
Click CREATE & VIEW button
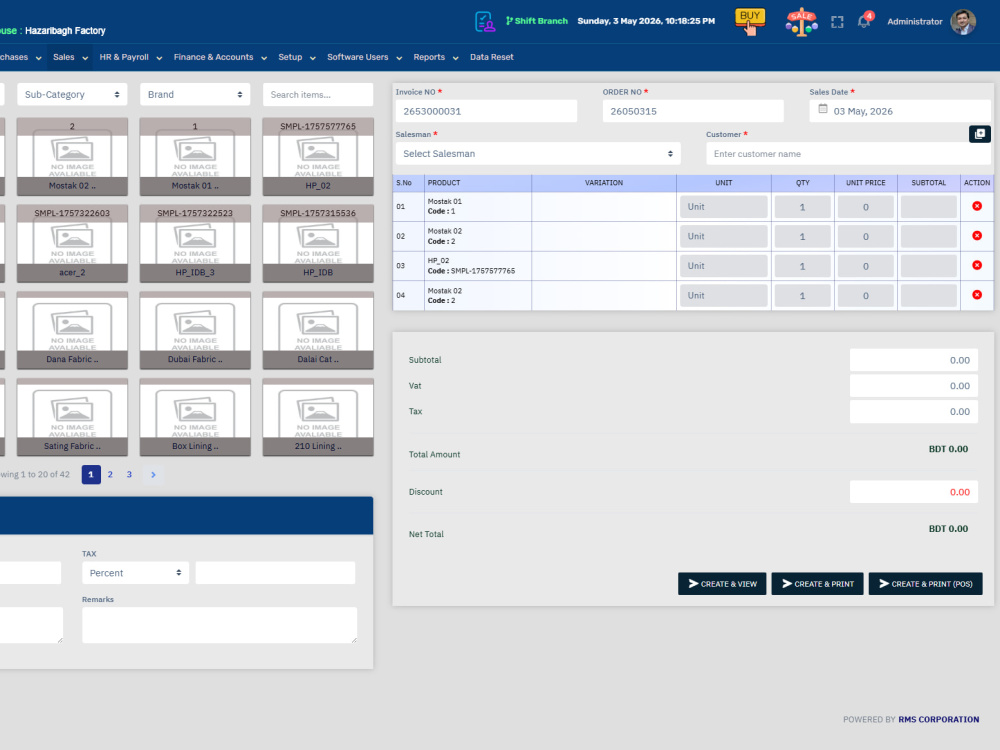722,584
